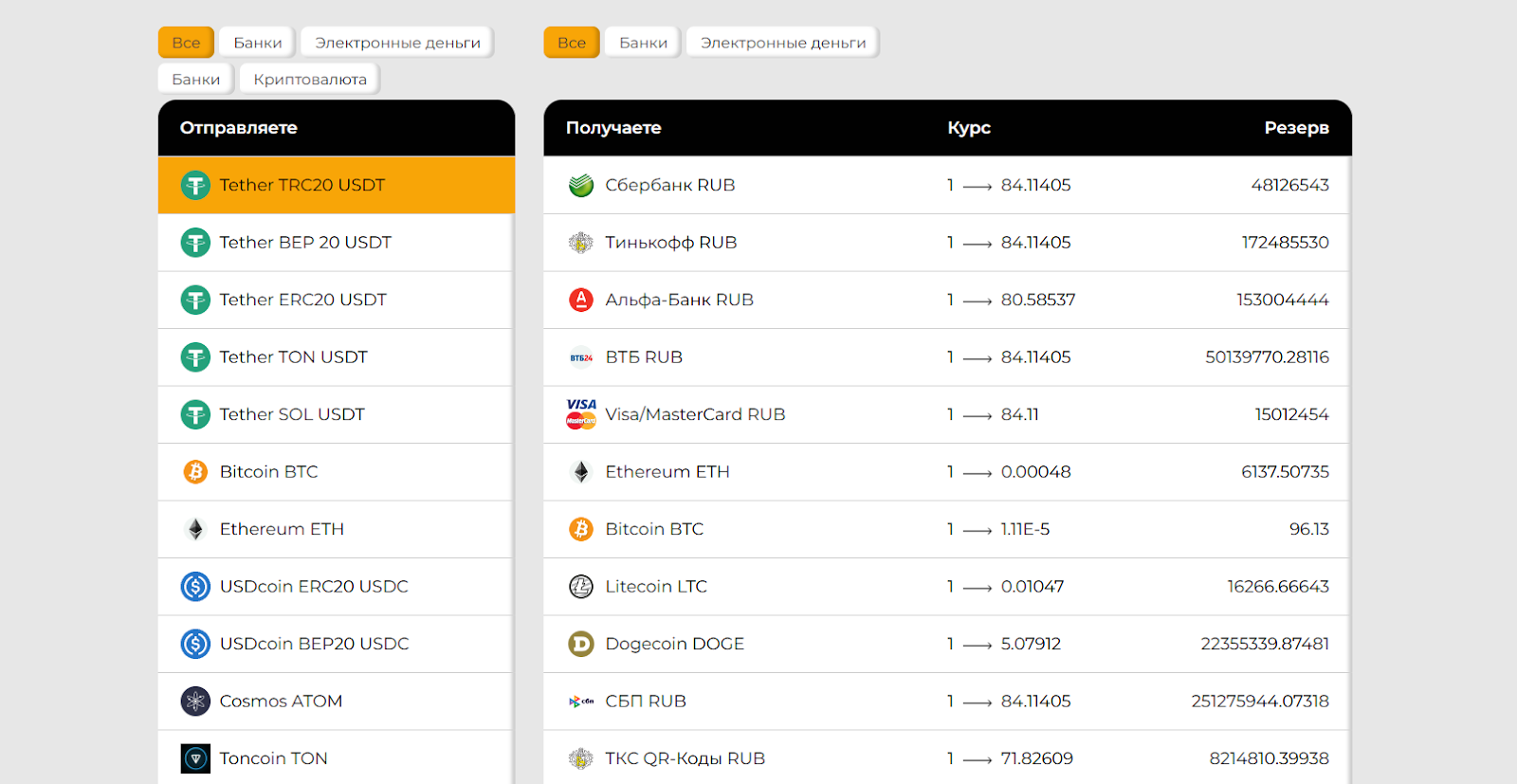Click the USDcoin ERC20 logo icon
This screenshot has height=784, width=1517.
pos(195,587)
